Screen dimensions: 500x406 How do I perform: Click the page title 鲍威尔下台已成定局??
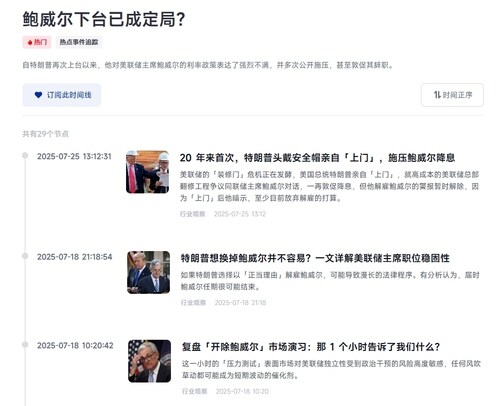pyautogui.click(x=104, y=19)
